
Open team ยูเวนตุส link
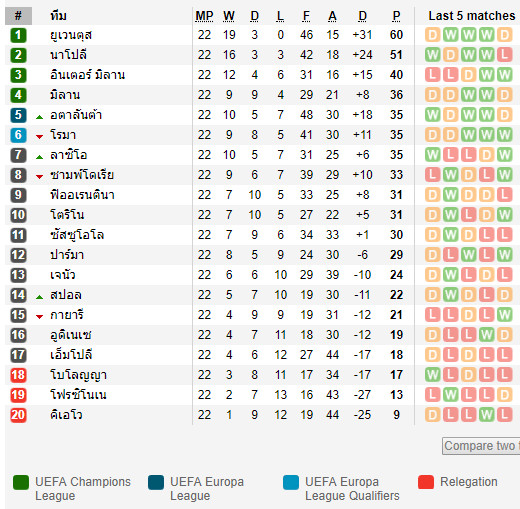(x=71, y=35)
